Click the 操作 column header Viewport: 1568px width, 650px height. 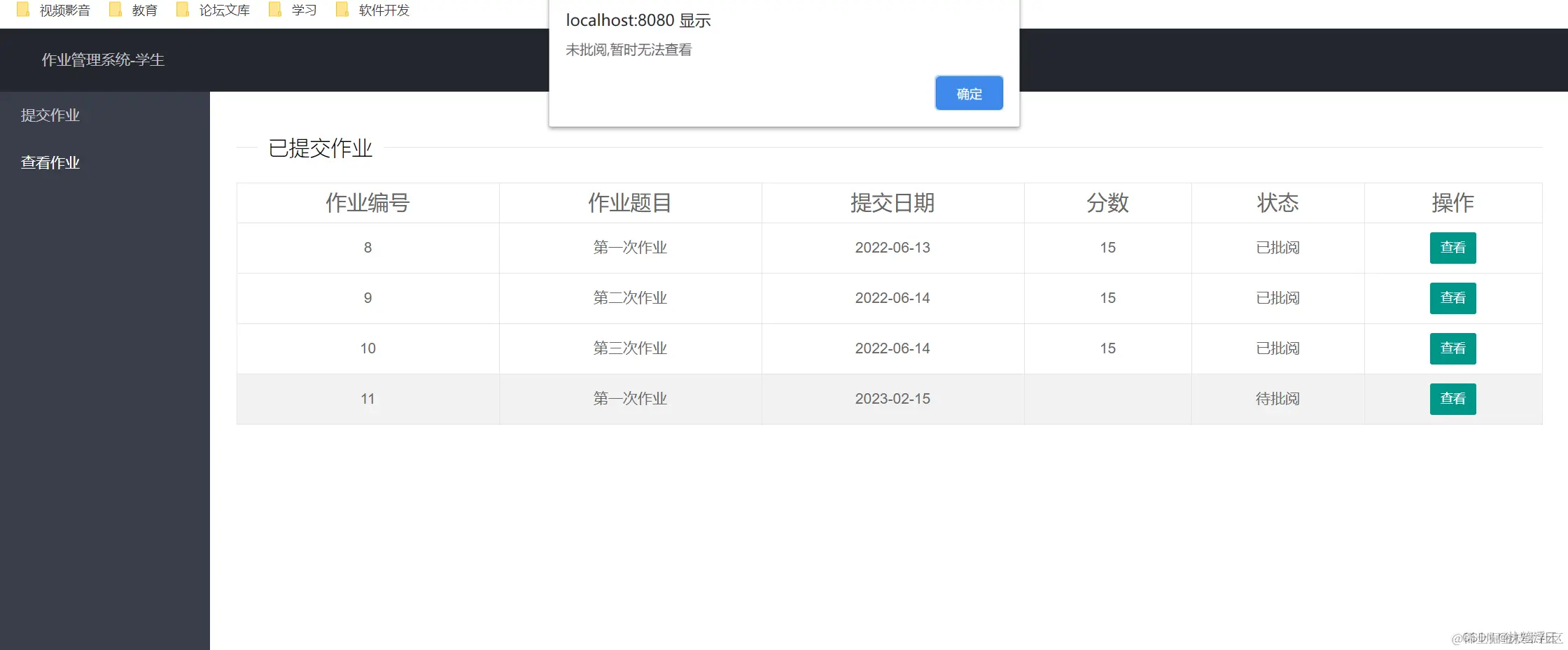(x=1452, y=203)
